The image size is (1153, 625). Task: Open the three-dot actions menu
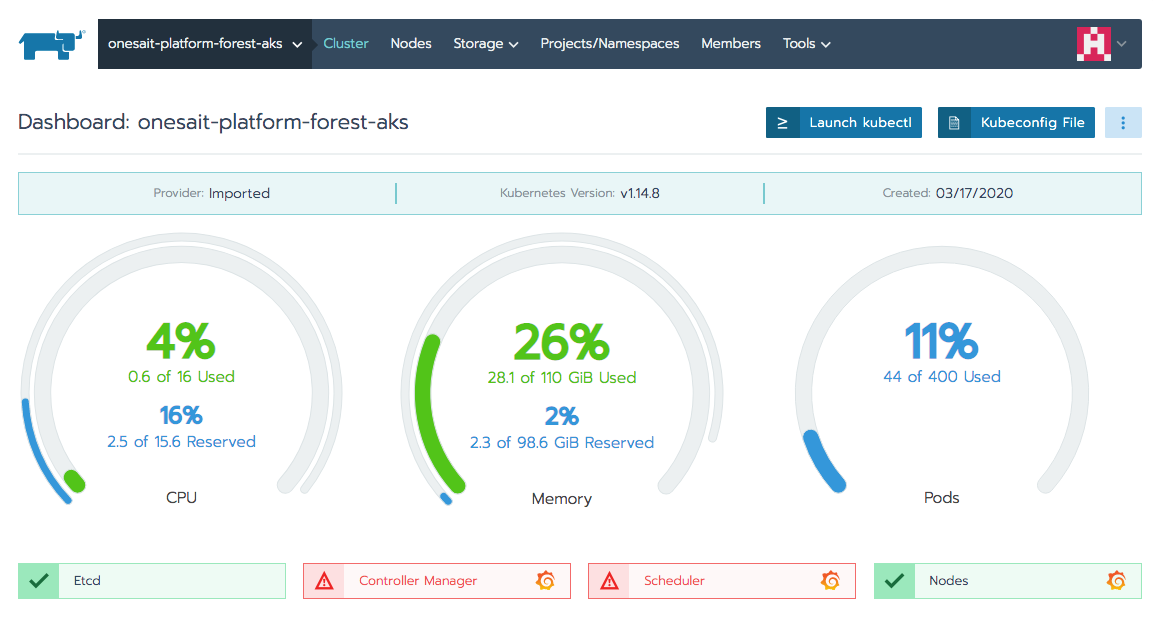(x=1122, y=122)
